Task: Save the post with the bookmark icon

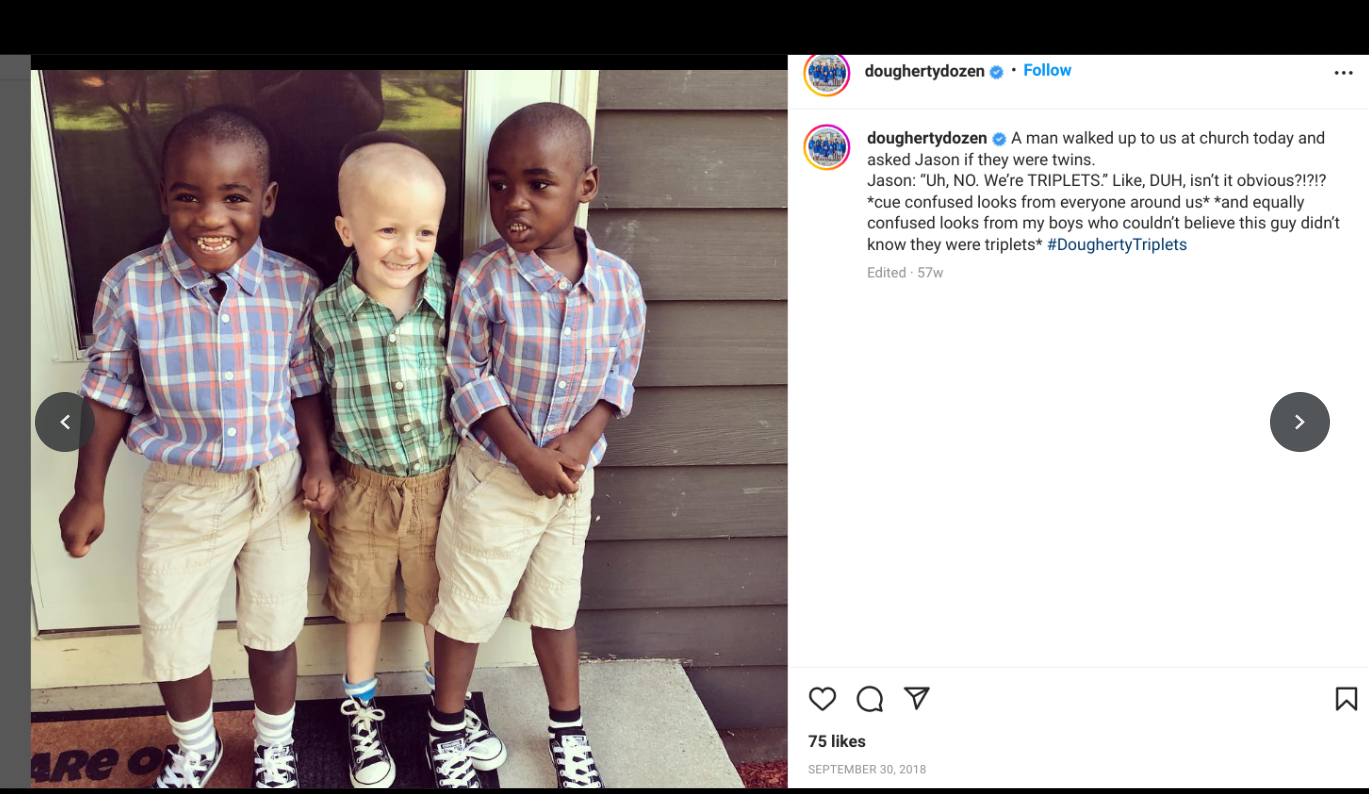Action: point(1346,699)
